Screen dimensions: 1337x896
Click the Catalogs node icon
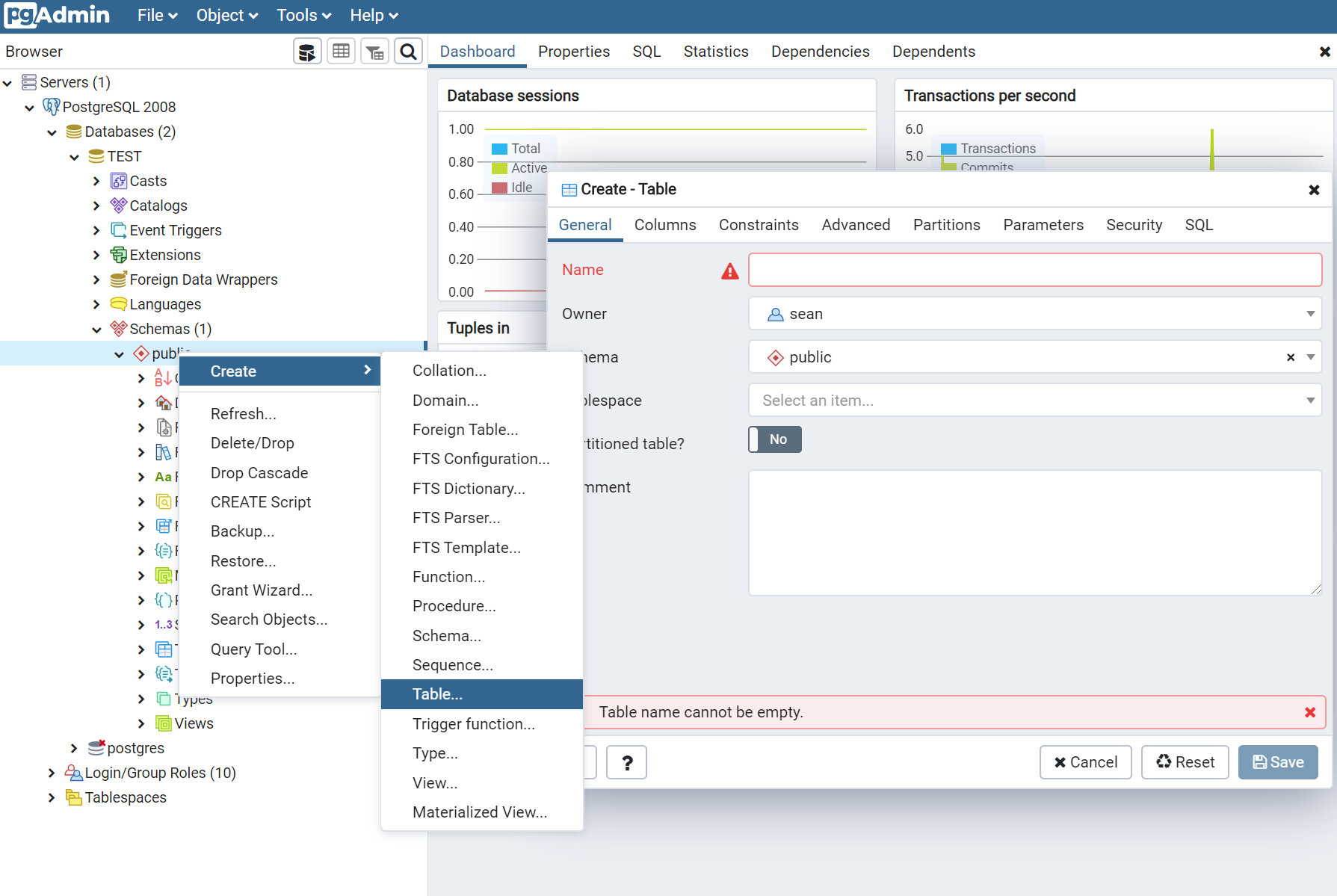(x=118, y=206)
